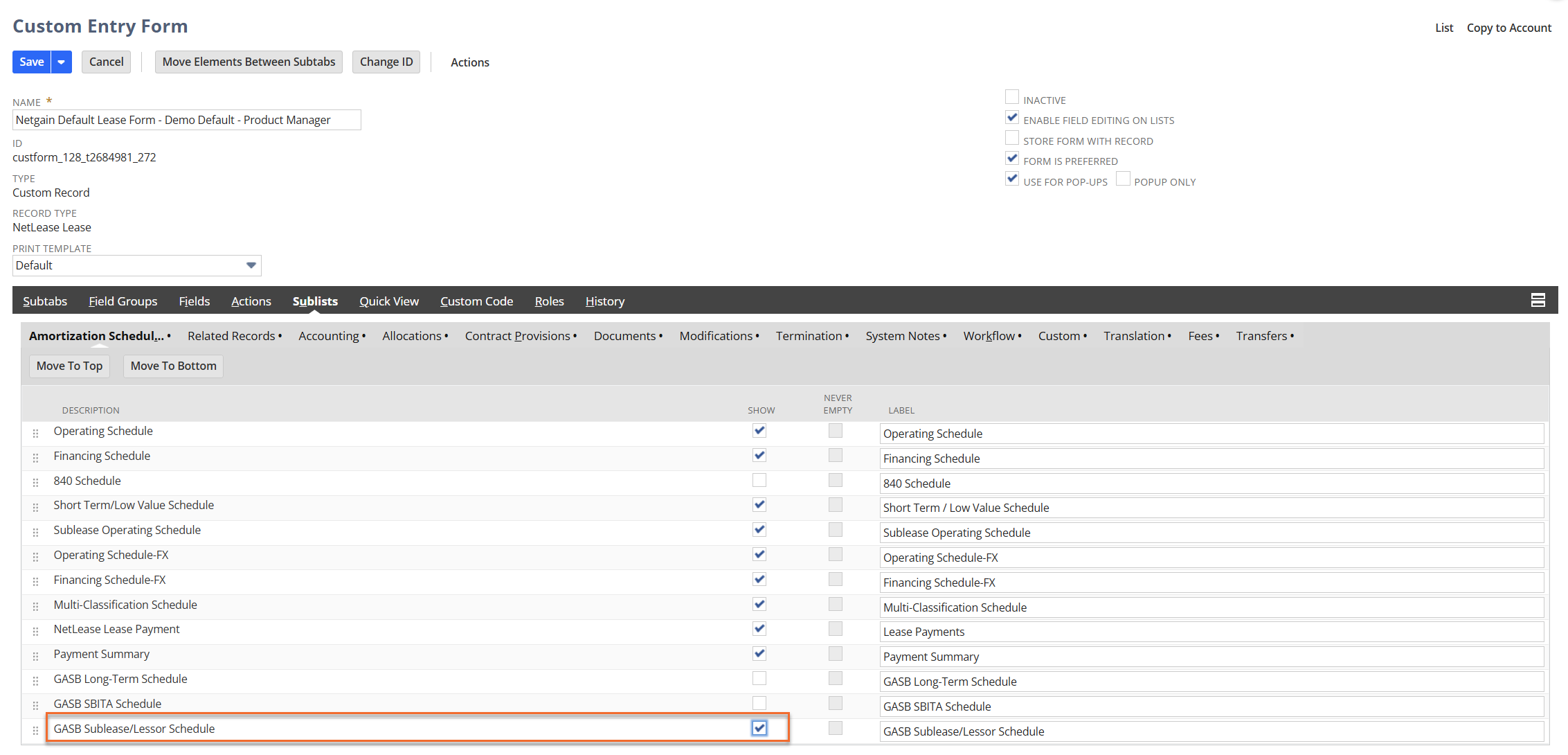The height and width of the screenshot is (755, 1568).
Task: Click drag handle for Multi-Classification Schedule
Action: pyautogui.click(x=35, y=606)
